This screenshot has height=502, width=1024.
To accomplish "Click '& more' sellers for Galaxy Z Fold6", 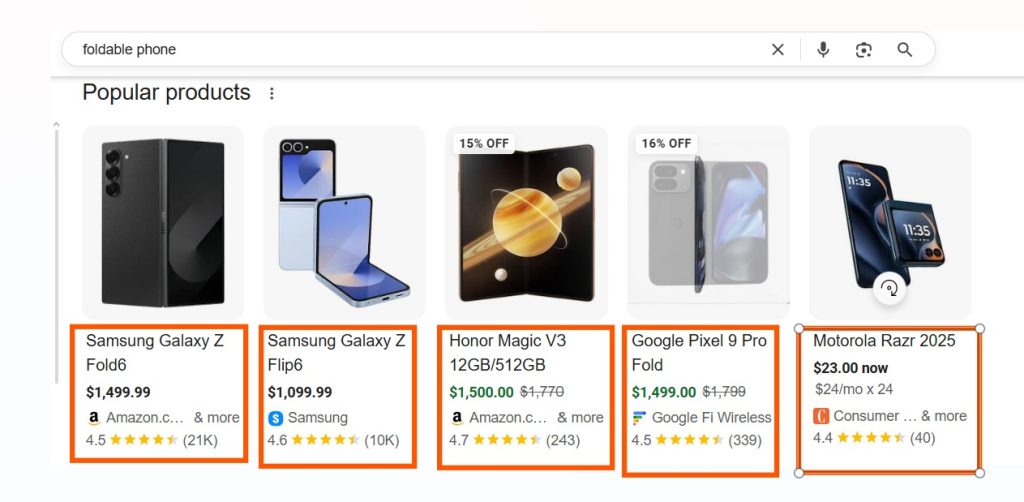I will pos(216,417).
